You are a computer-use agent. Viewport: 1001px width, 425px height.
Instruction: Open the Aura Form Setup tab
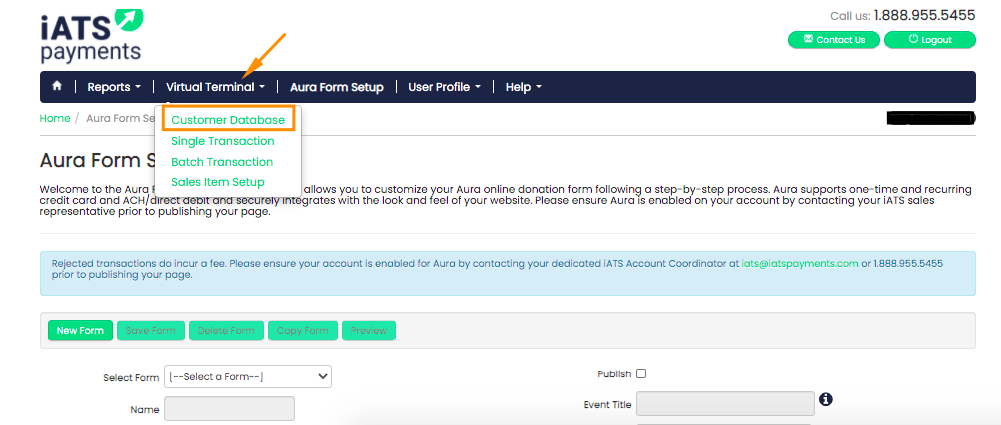coord(336,87)
